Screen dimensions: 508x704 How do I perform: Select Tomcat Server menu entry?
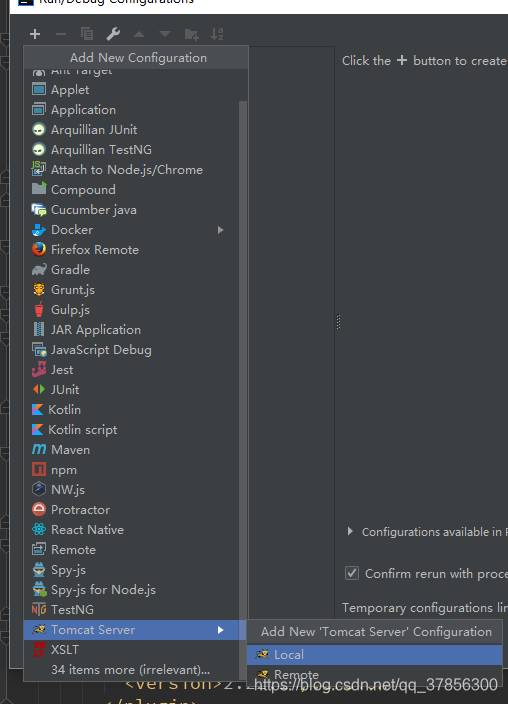(135, 630)
